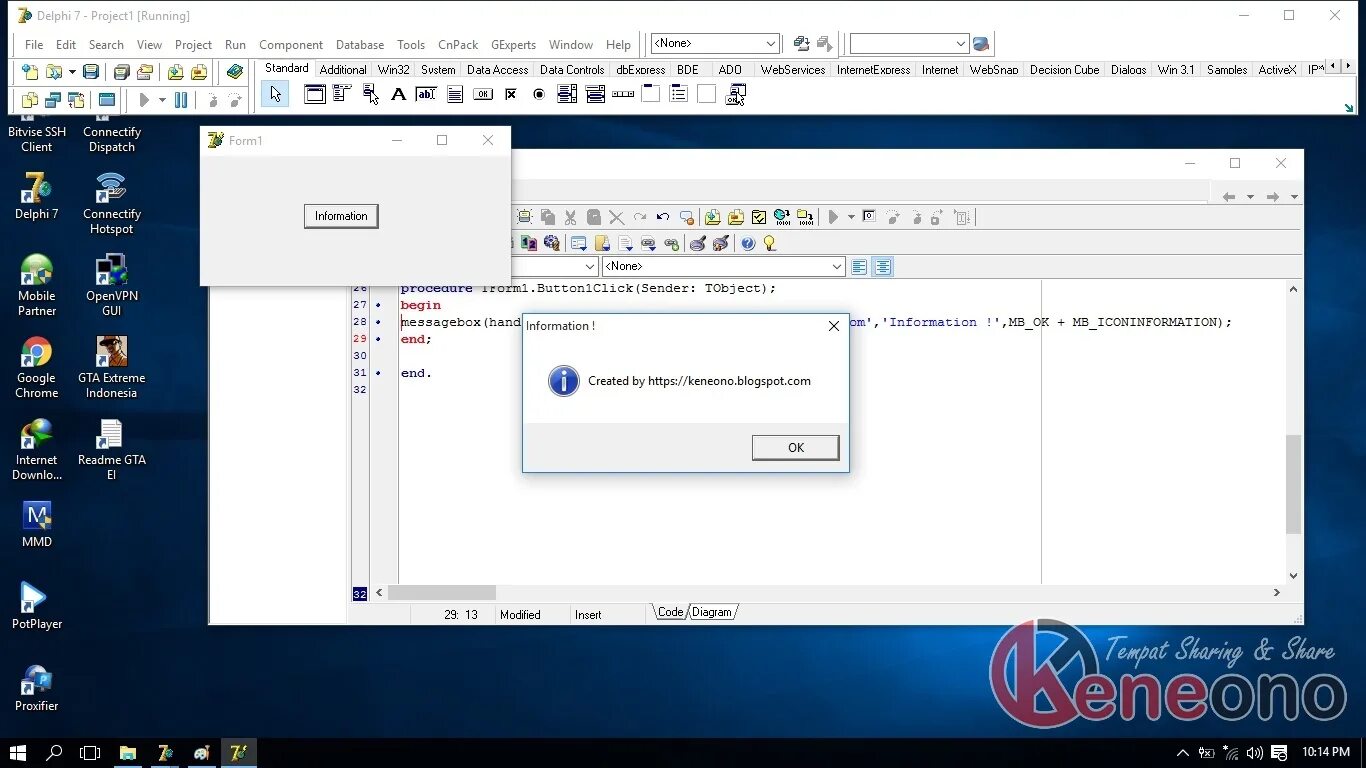Toggle the centered alignment view button
This screenshot has width=1366, height=768.
[882, 267]
